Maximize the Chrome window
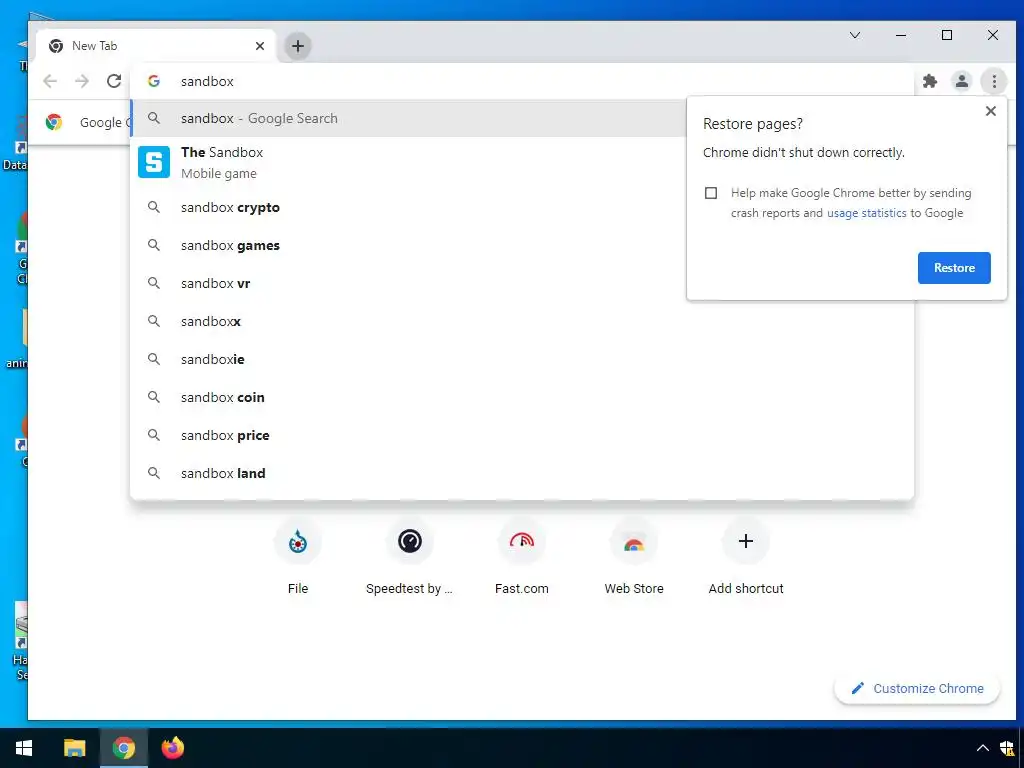This screenshot has width=1024, height=768. tap(947, 35)
